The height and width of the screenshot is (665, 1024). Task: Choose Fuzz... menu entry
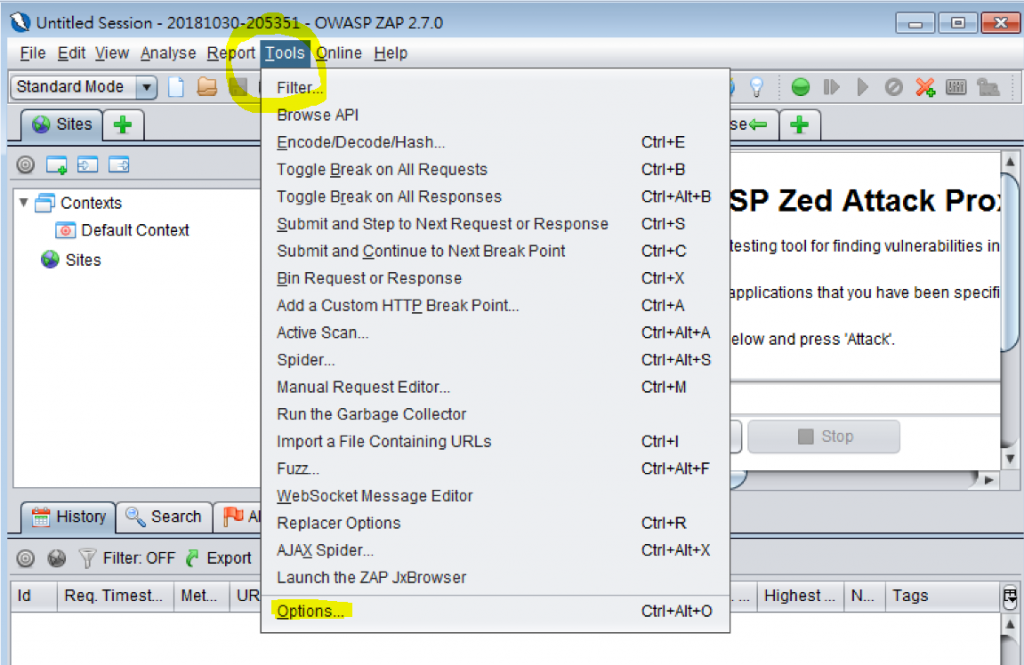pos(495,469)
